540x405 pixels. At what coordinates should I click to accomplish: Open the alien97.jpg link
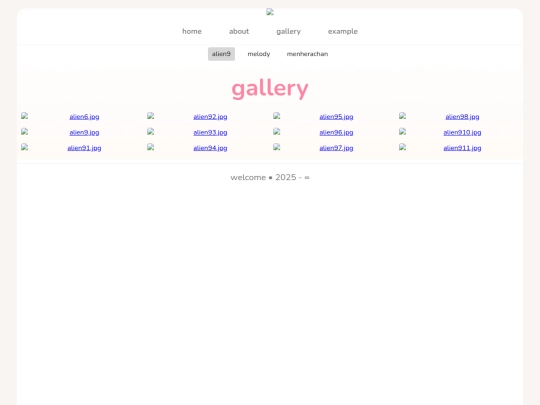coord(336,148)
